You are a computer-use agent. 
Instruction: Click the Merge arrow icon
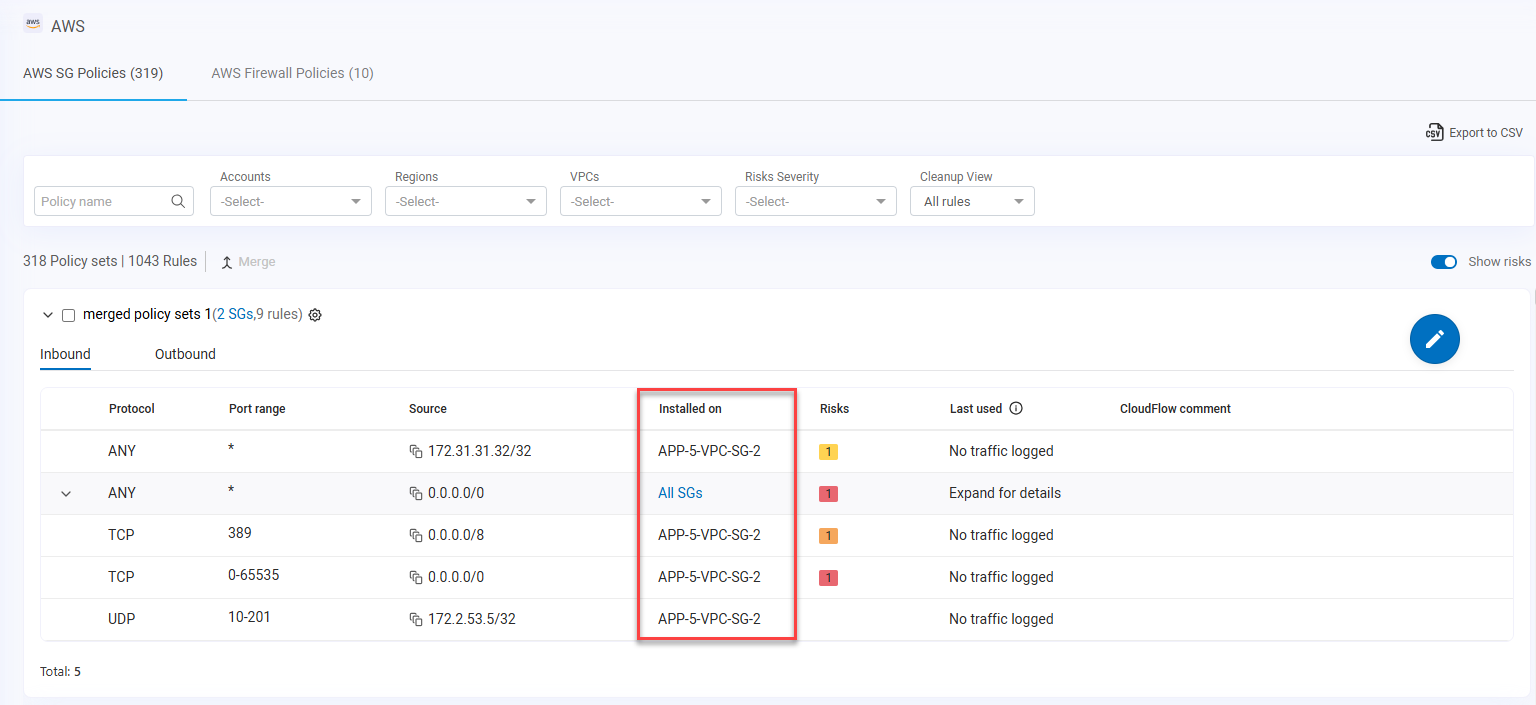pos(227,262)
